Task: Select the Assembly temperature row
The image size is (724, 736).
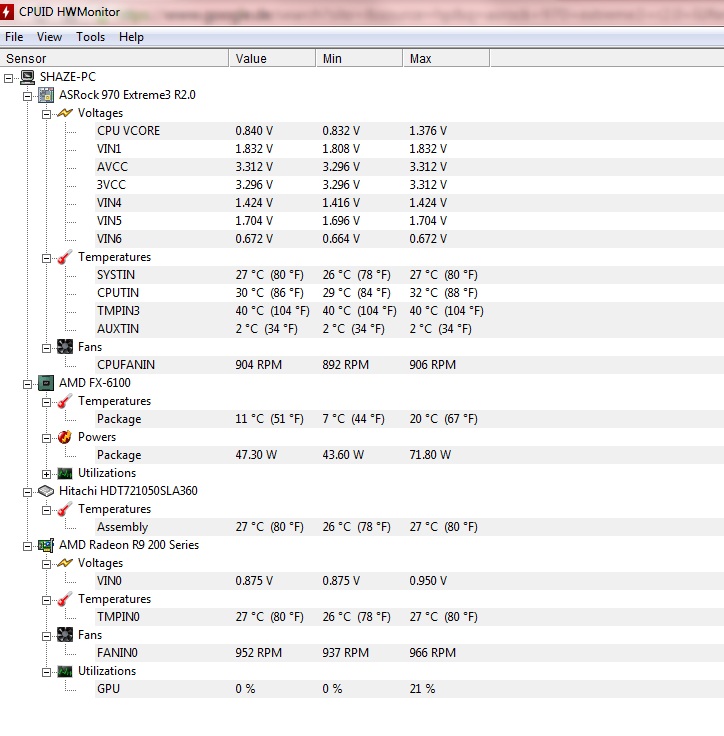Action: pyautogui.click(x=409, y=527)
